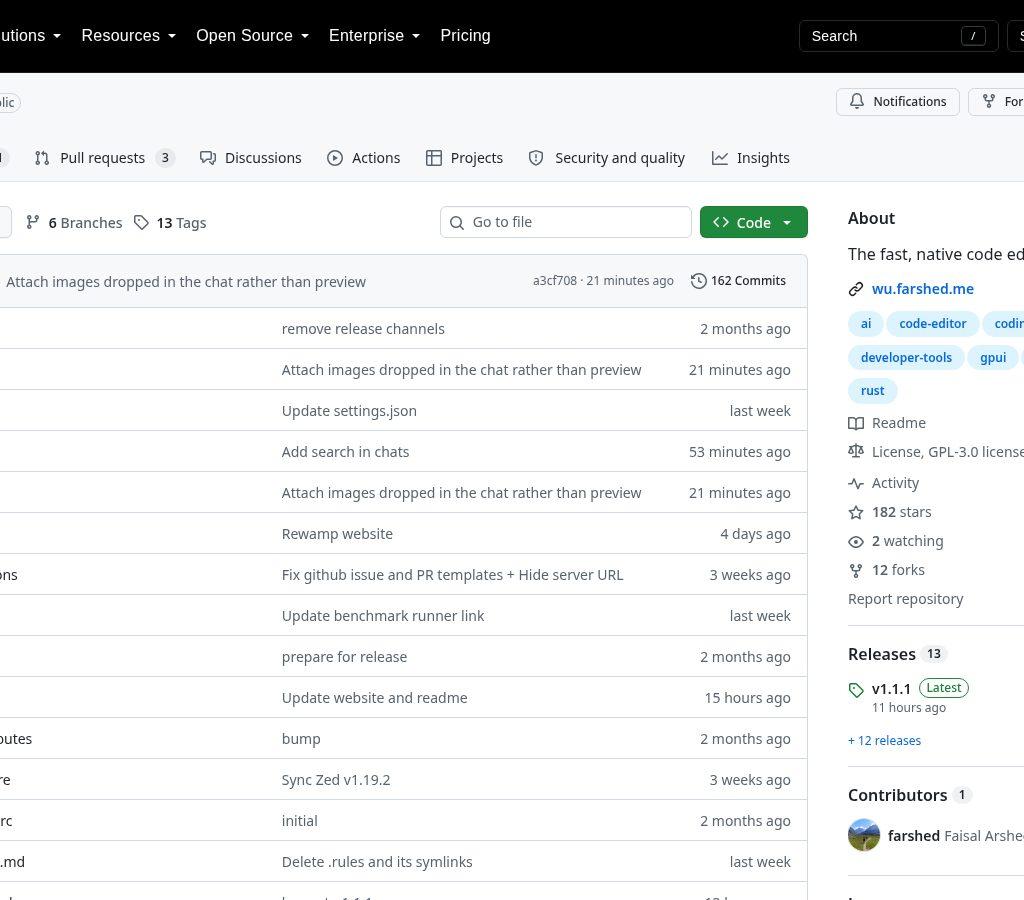1024x900 pixels.
Task: Click the green Code button
Action: click(x=754, y=222)
